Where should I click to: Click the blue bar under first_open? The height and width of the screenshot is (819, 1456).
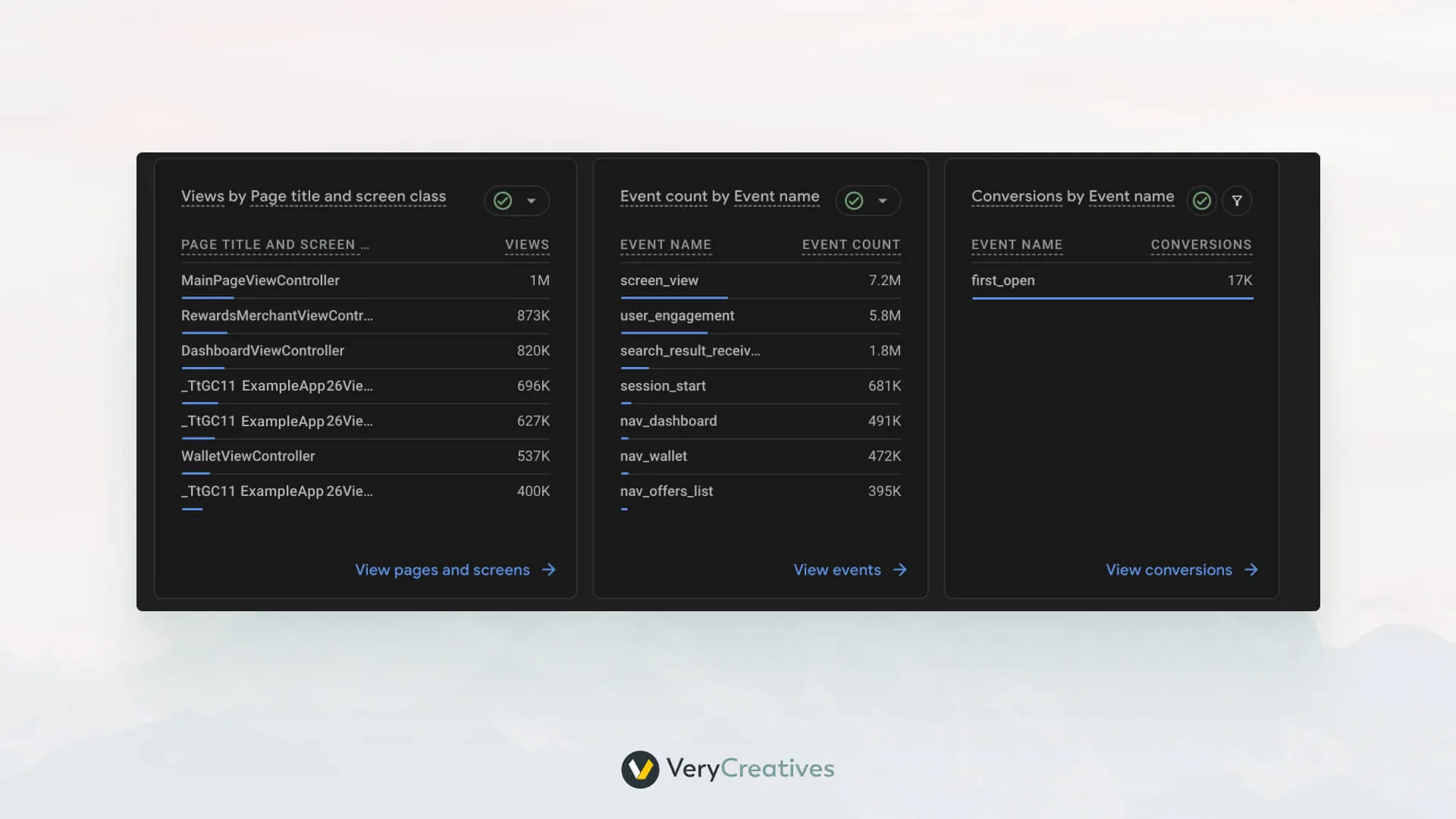click(x=1112, y=299)
